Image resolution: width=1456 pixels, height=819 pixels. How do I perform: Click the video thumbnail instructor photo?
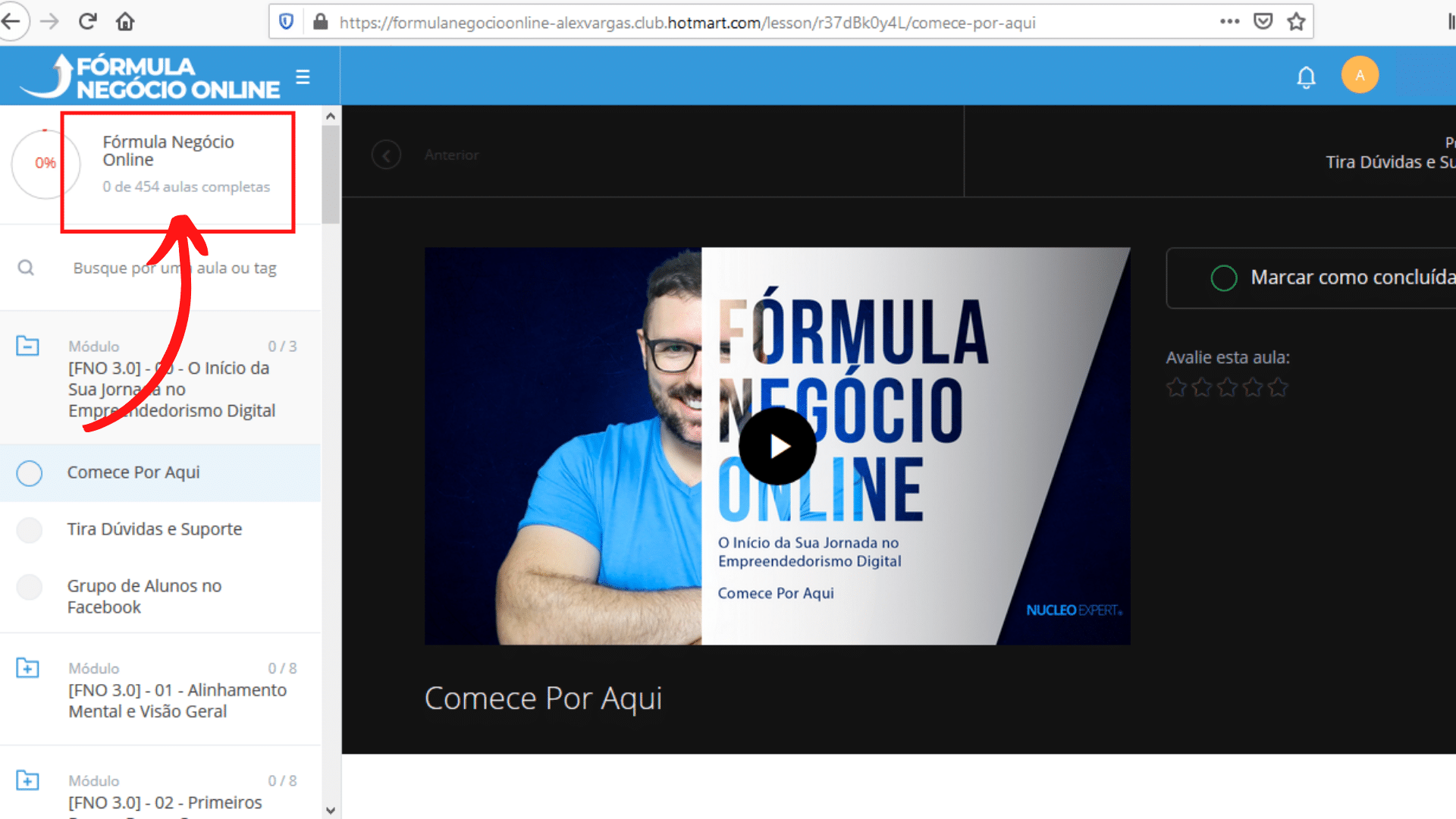tap(563, 446)
